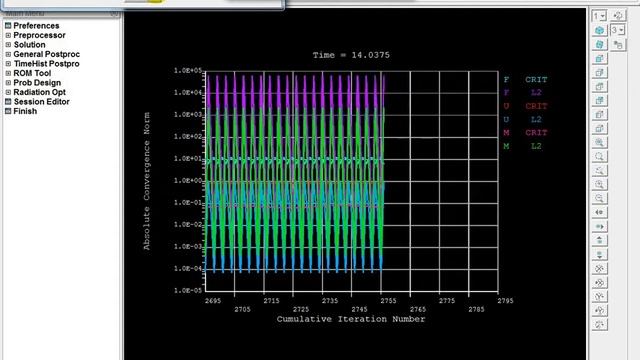Click the U CRIT legend entry

[x=525, y=106]
